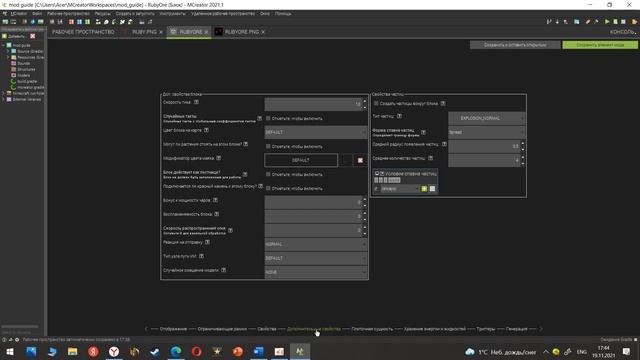
Task: Click the help icon next to Среднее количество частиц
Action: [430, 158]
